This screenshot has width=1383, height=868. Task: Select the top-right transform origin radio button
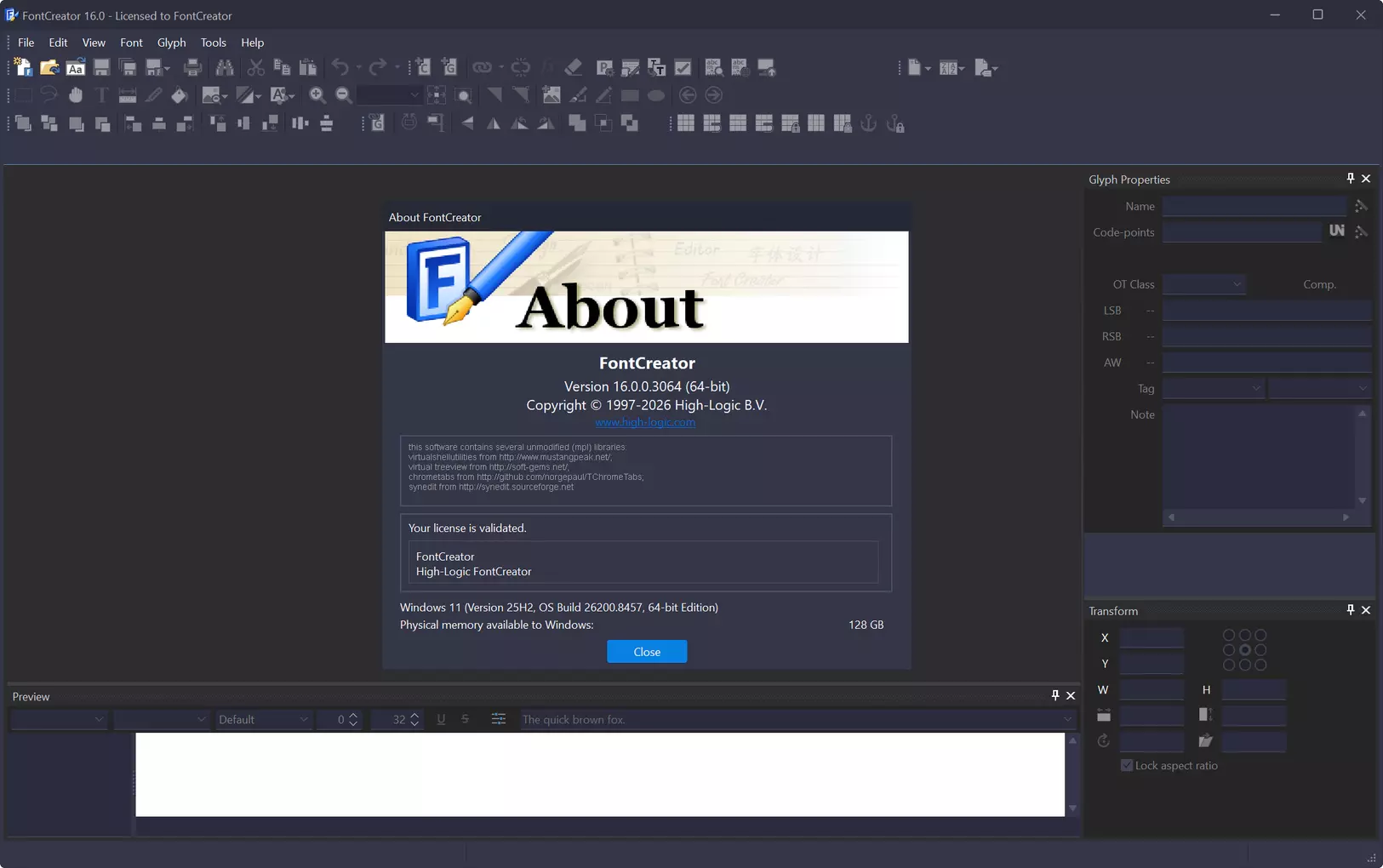pos(1260,636)
